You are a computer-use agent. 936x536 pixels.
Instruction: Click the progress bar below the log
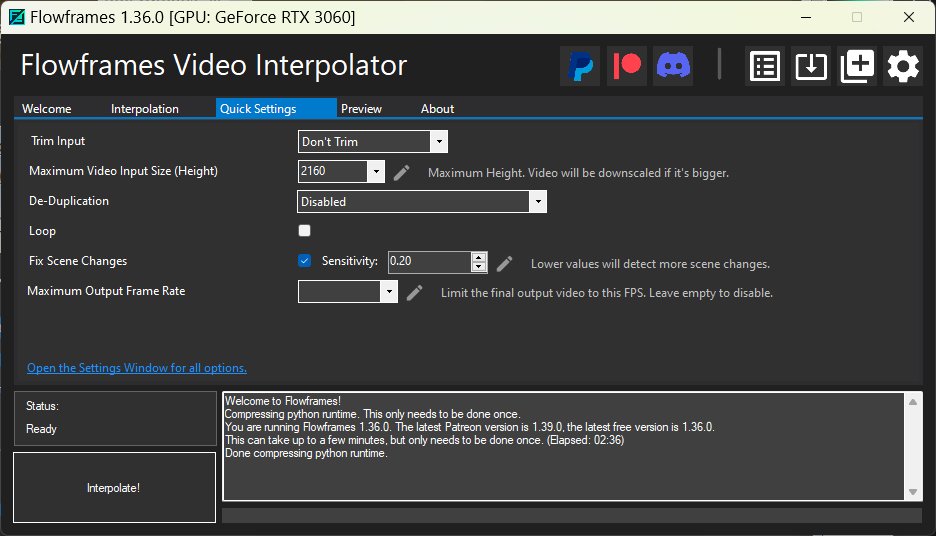[572, 515]
